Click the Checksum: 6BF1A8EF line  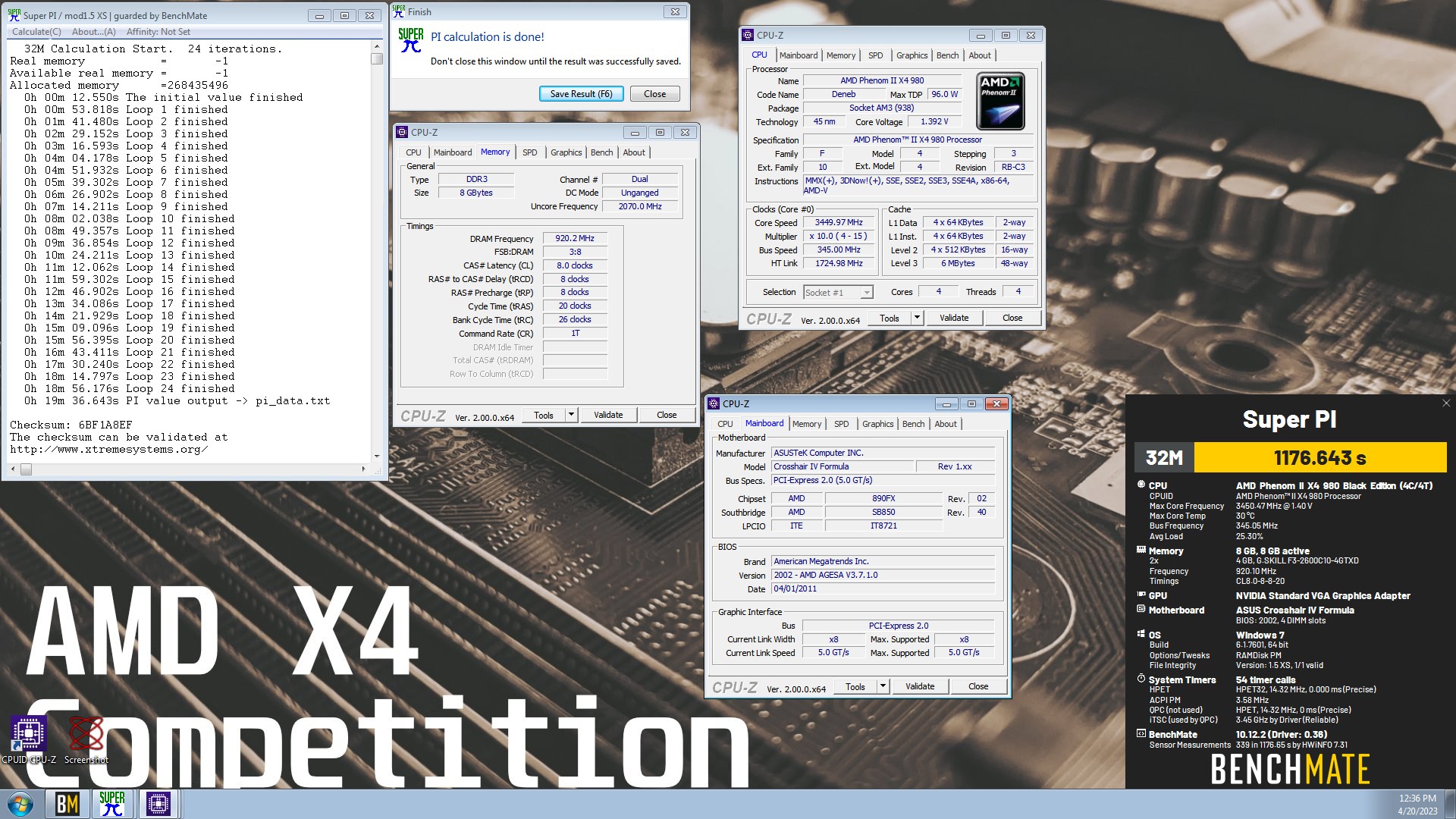click(71, 425)
